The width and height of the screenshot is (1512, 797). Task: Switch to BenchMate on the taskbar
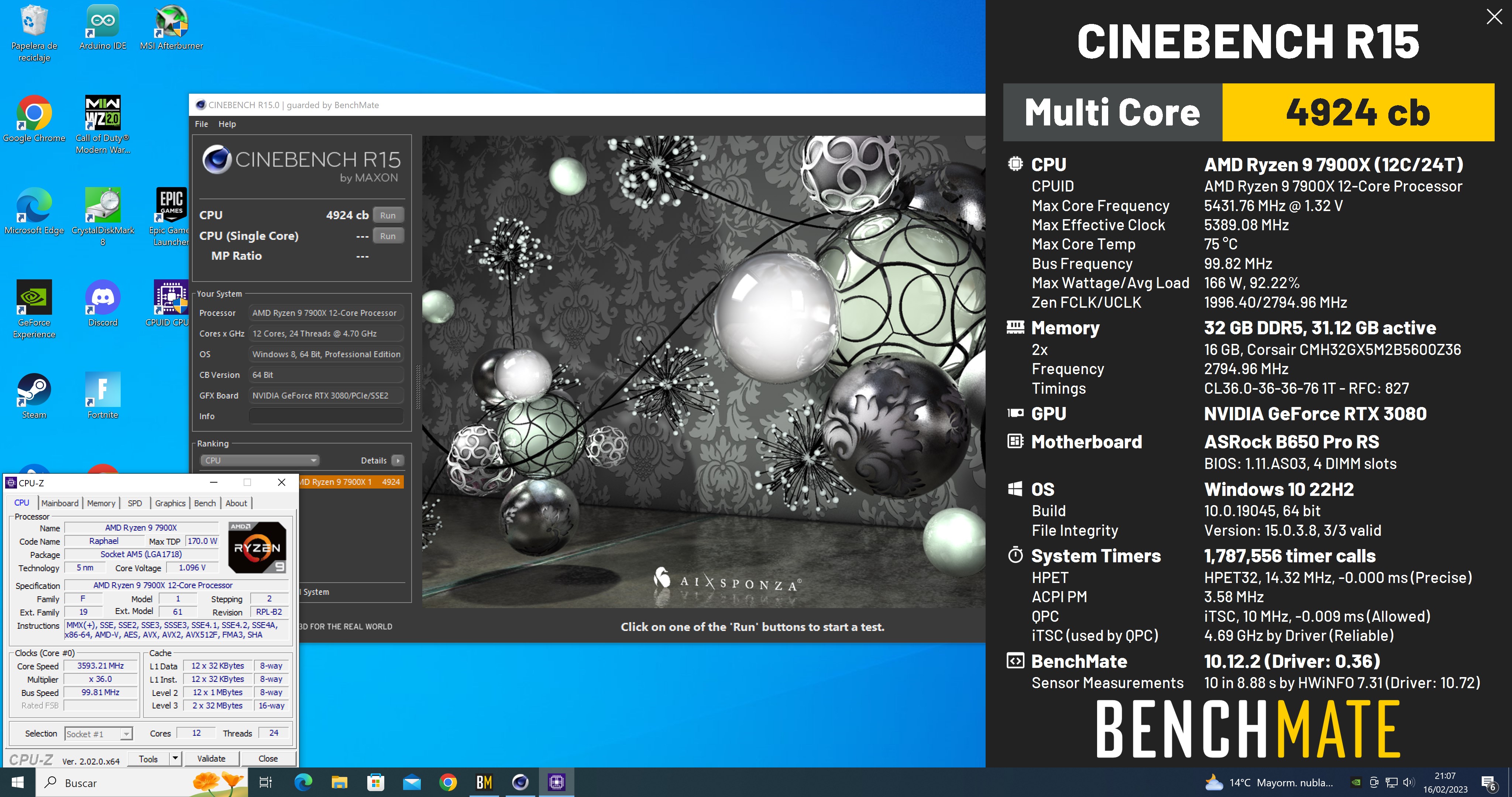click(484, 782)
